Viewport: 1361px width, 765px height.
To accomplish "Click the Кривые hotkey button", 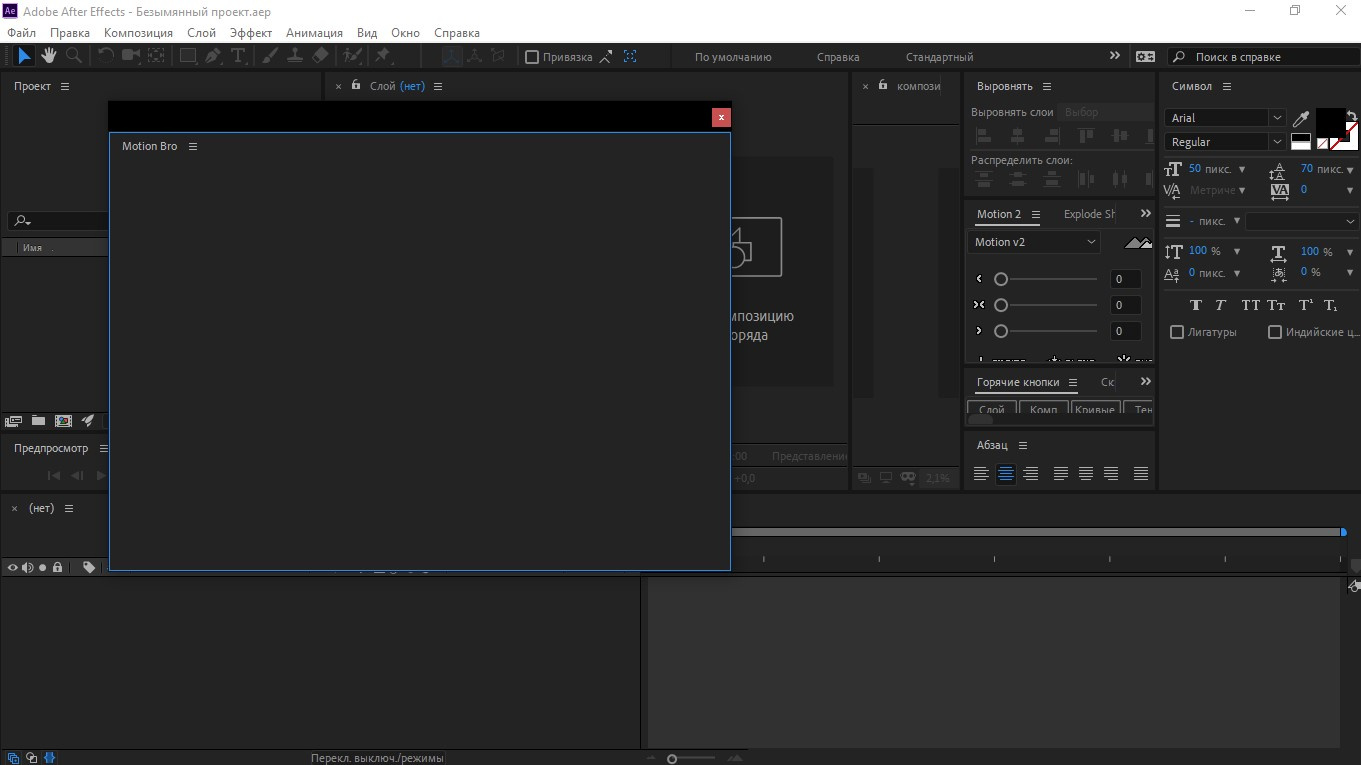I will click(x=1095, y=409).
